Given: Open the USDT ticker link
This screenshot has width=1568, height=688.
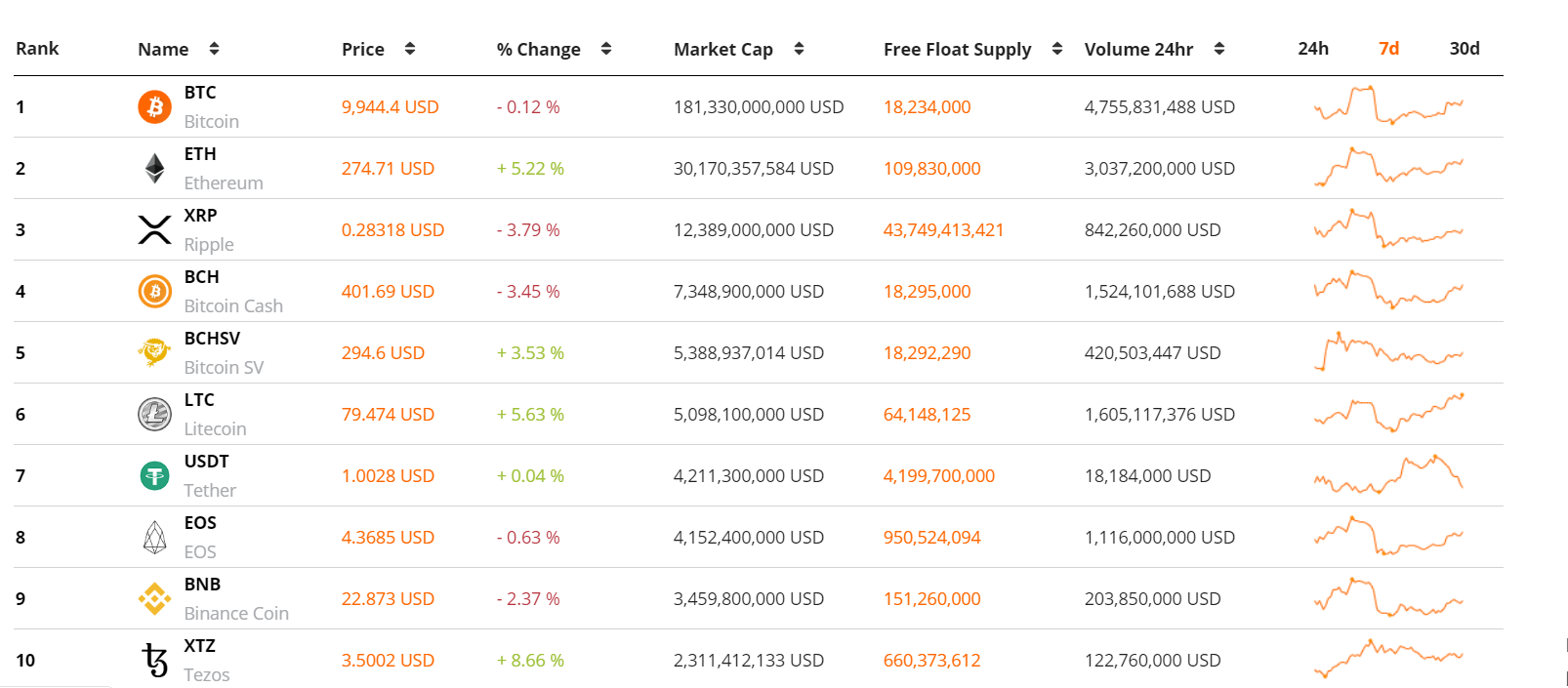Looking at the screenshot, I should [x=207, y=462].
